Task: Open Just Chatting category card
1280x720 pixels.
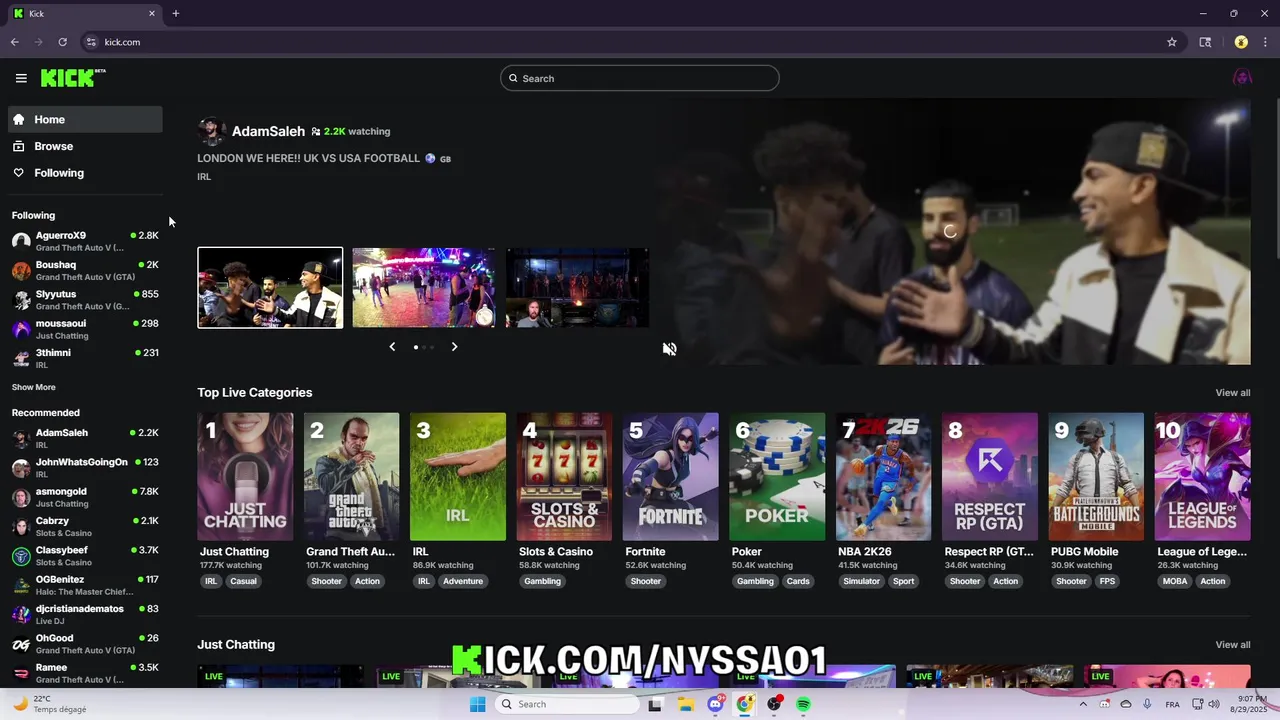Action: 245,477
